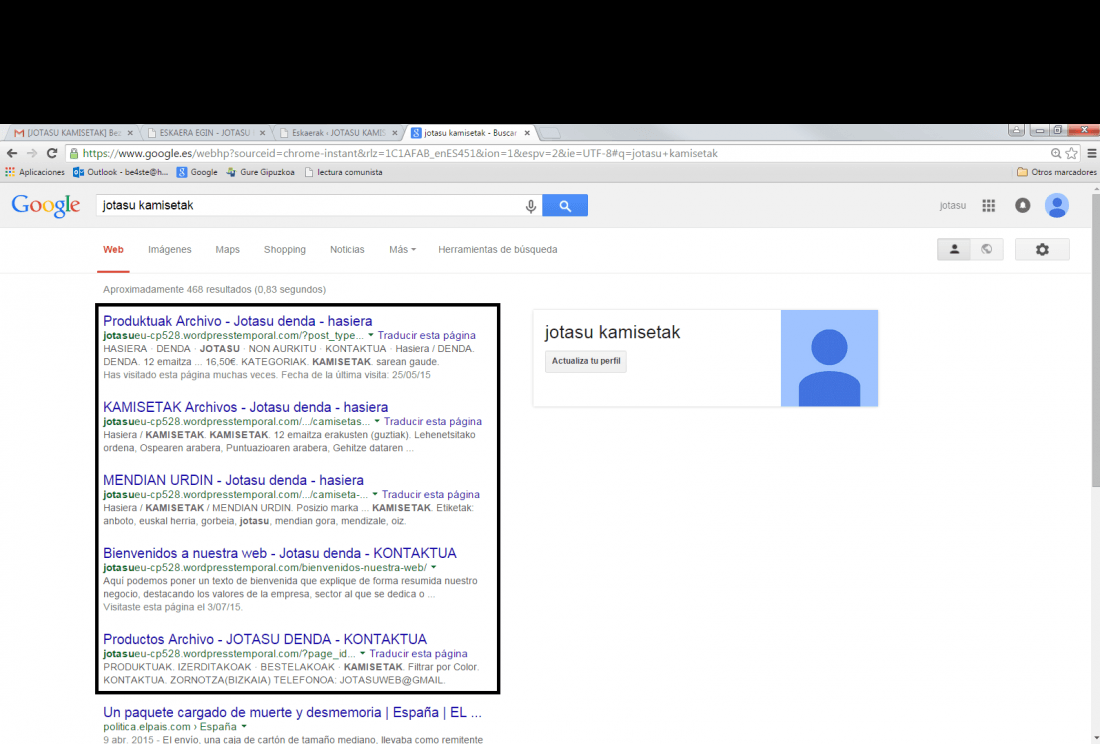The image size is (1100, 744).
Task: Click the Actualiza tu perfil button
Action: 586,361
